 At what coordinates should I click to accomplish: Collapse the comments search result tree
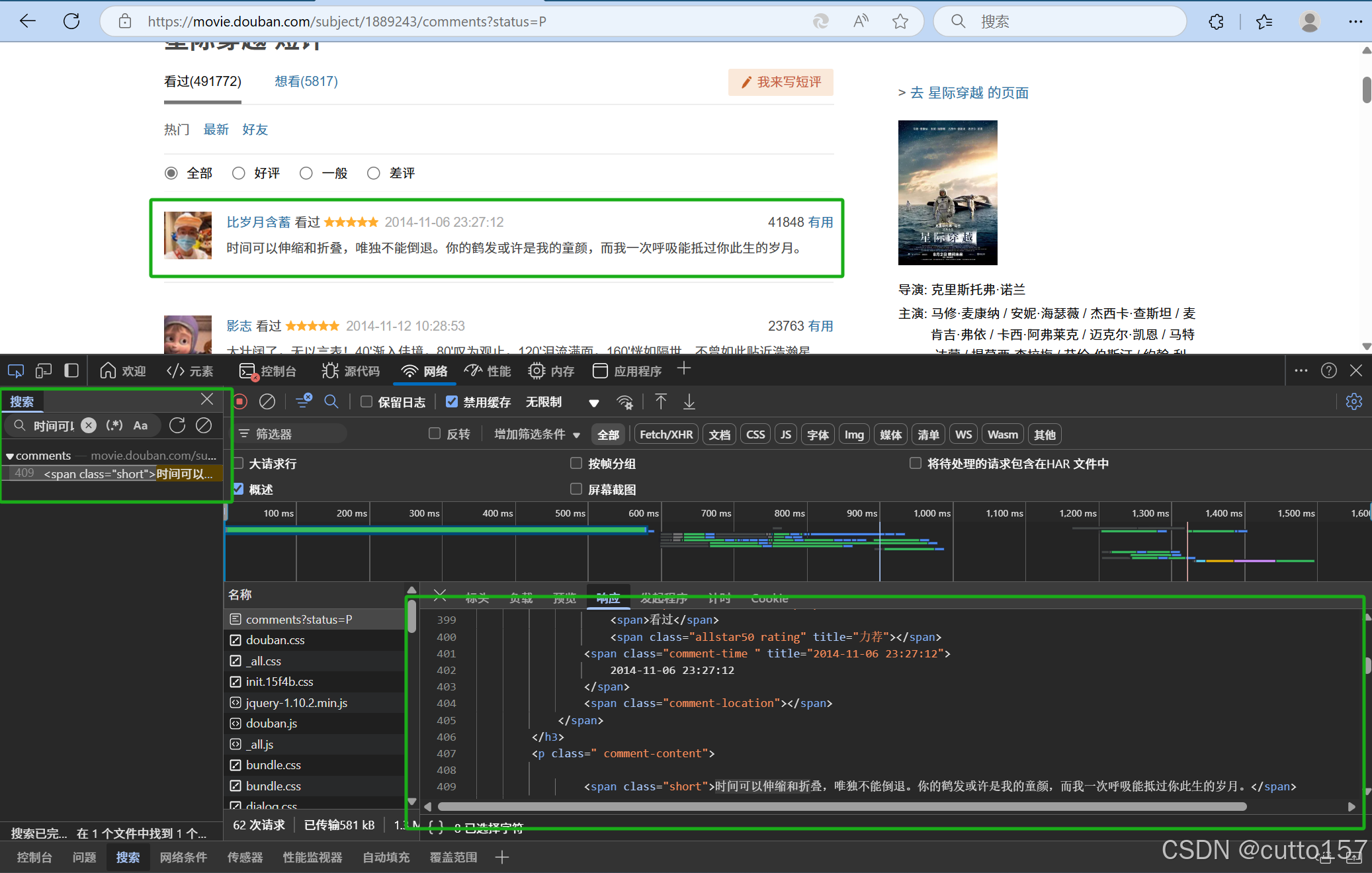[x=10, y=456]
